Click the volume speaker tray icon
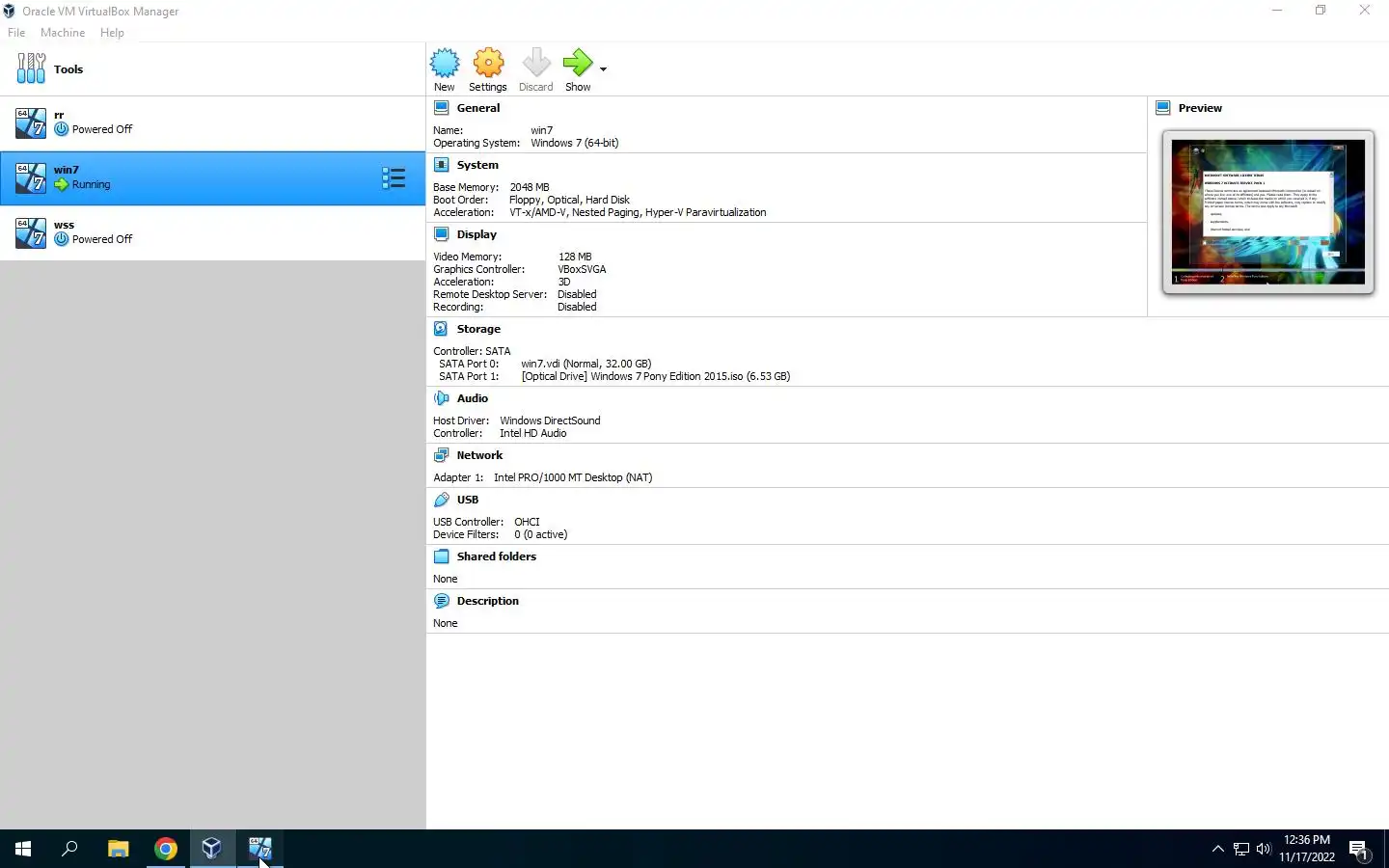Viewport: 1389px width, 868px height. click(x=1264, y=849)
